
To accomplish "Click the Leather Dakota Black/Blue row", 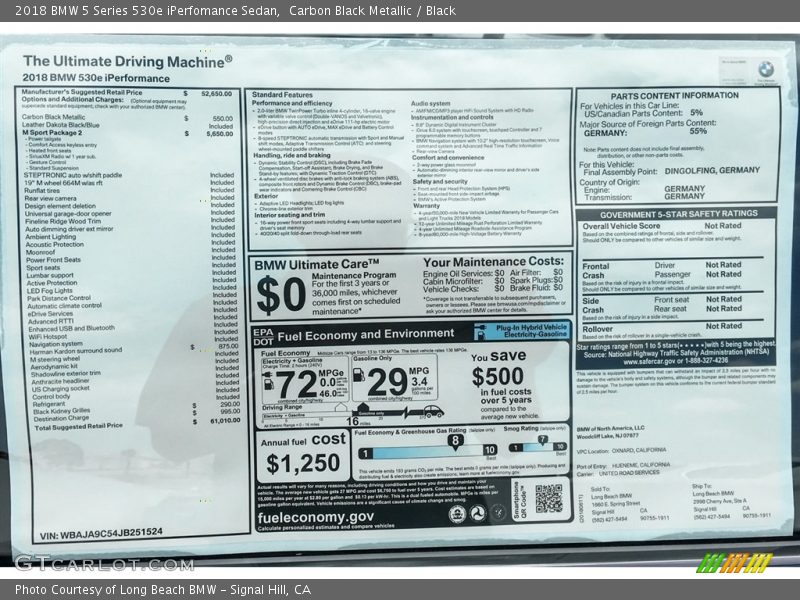I will pos(128,125).
